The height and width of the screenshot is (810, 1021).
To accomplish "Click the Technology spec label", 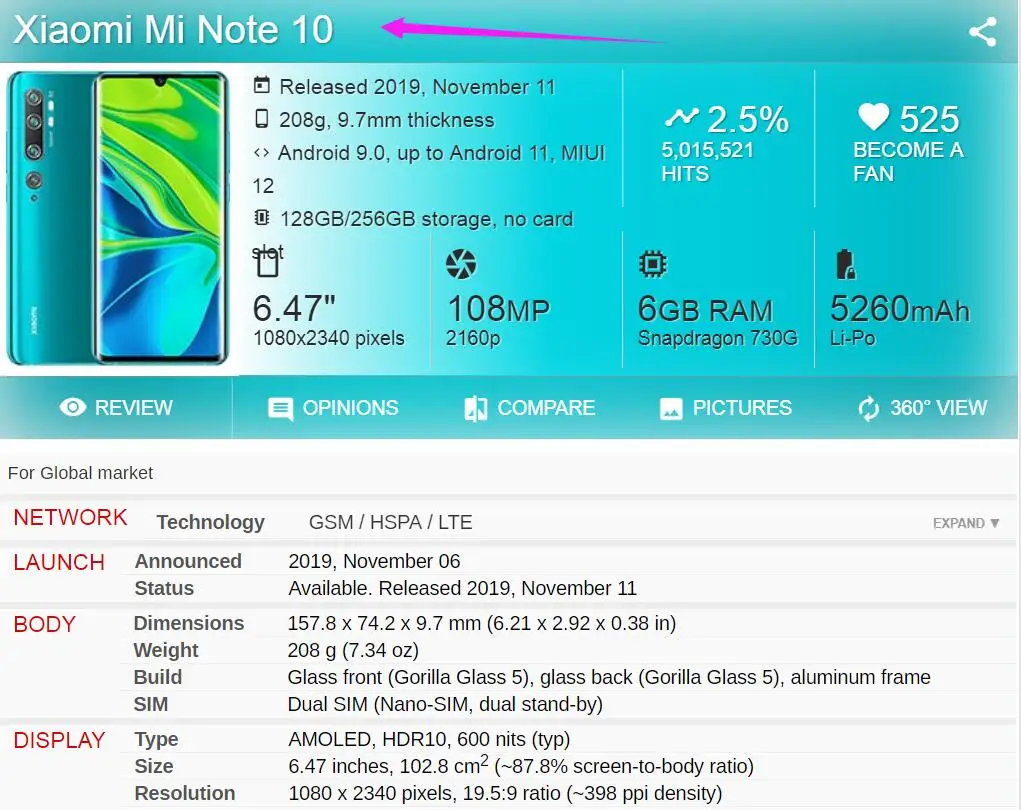I will click(210, 522).
